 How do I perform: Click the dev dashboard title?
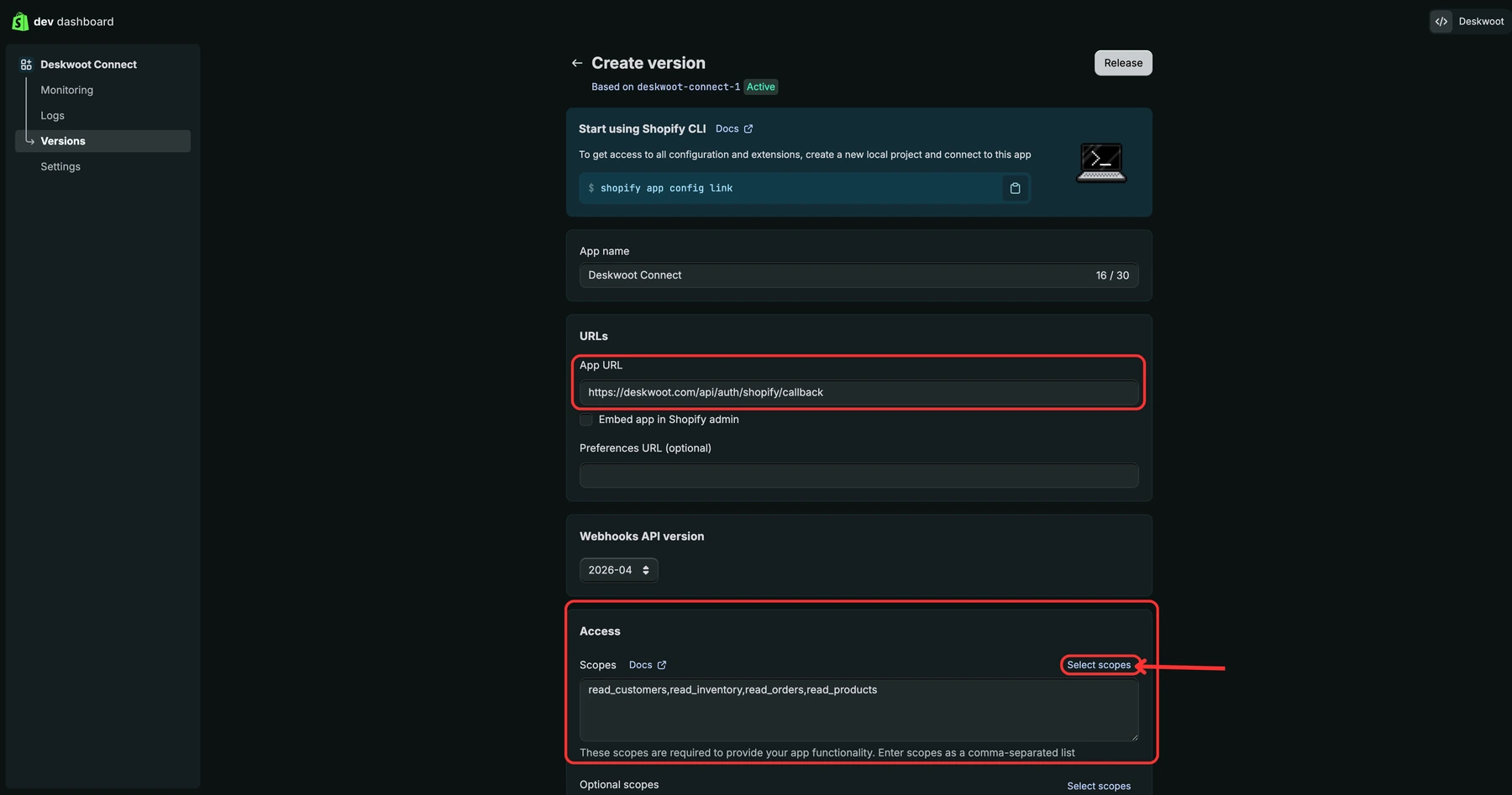[x=74, y=22]
